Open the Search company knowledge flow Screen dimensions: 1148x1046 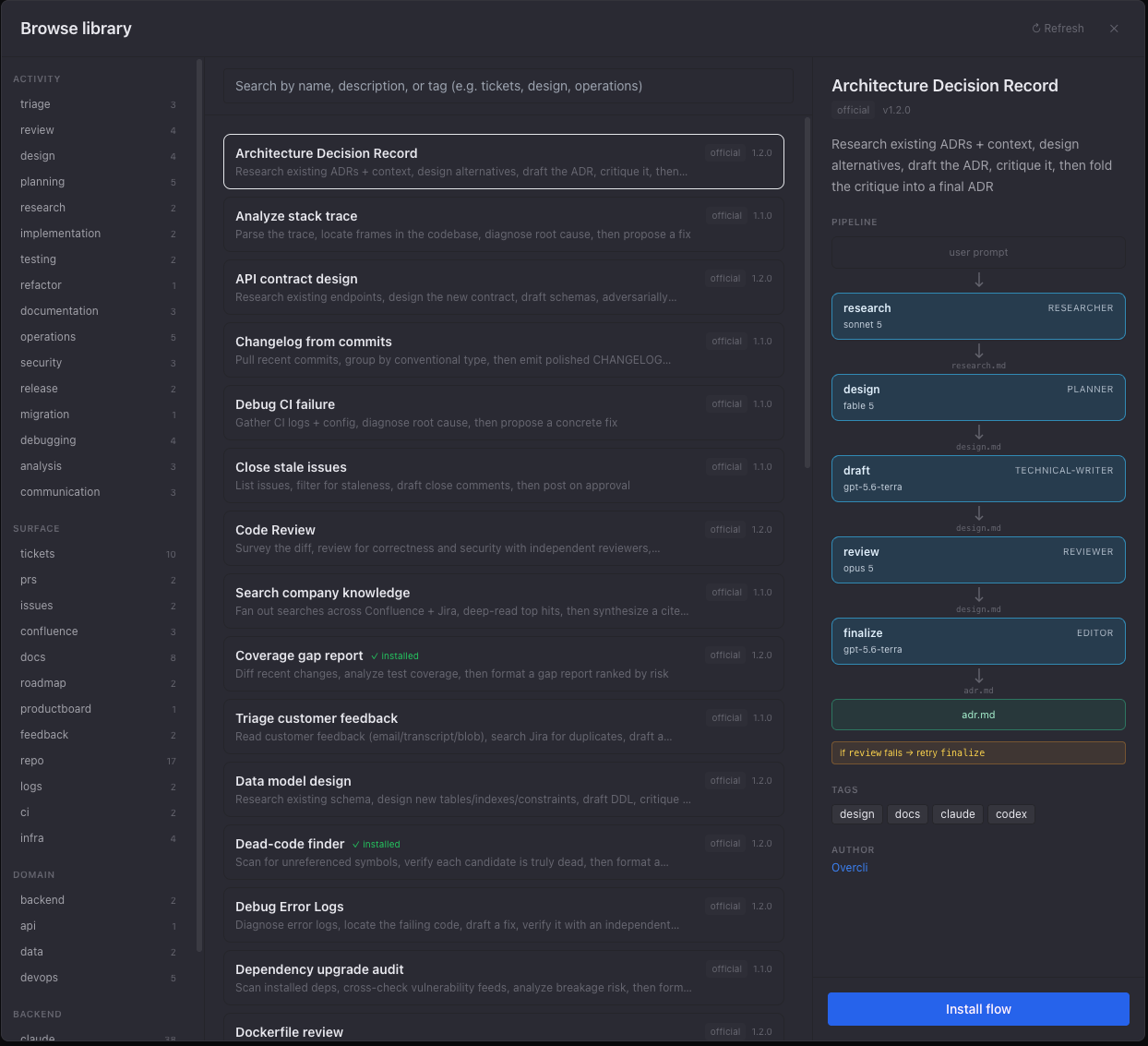504,601
